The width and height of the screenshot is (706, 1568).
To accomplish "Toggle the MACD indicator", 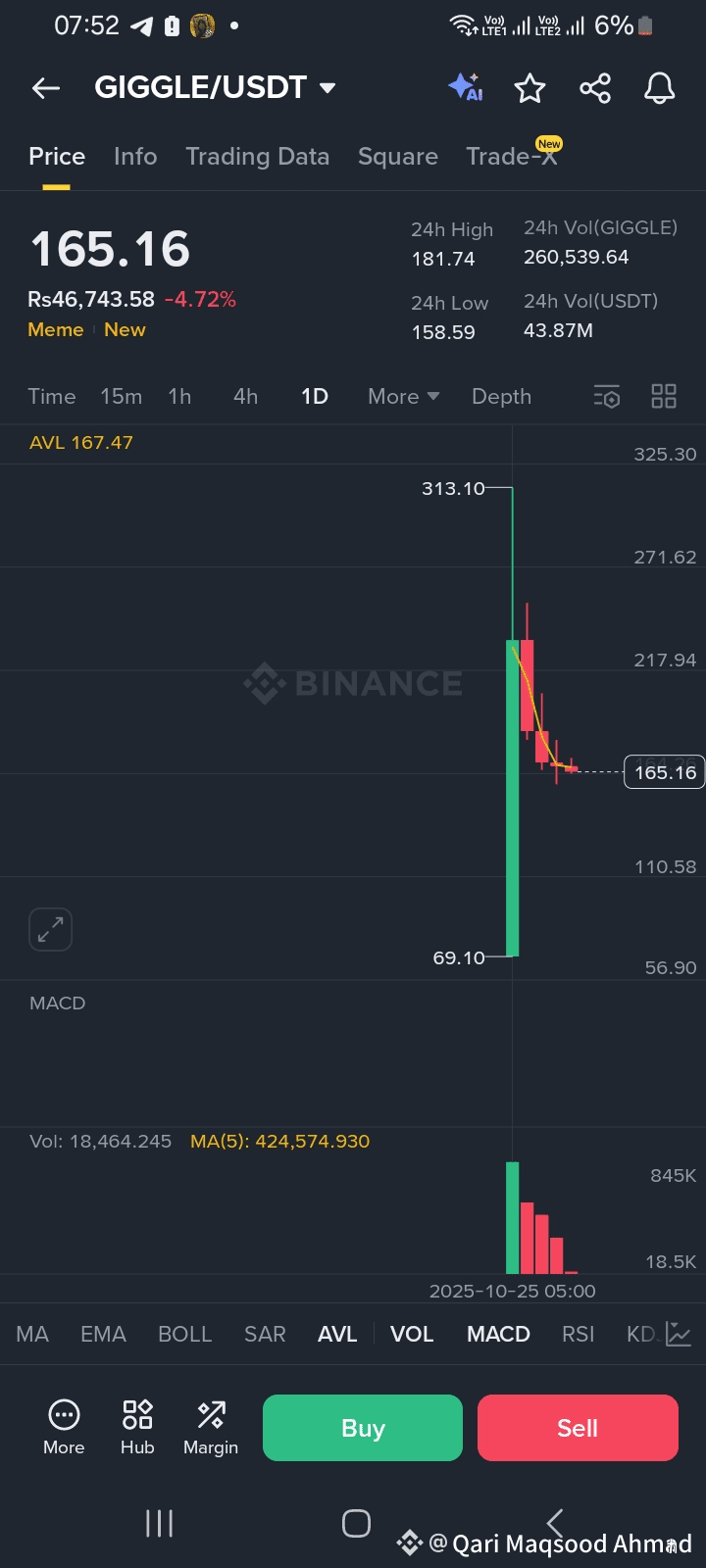I will click(x=498, y=1334).
